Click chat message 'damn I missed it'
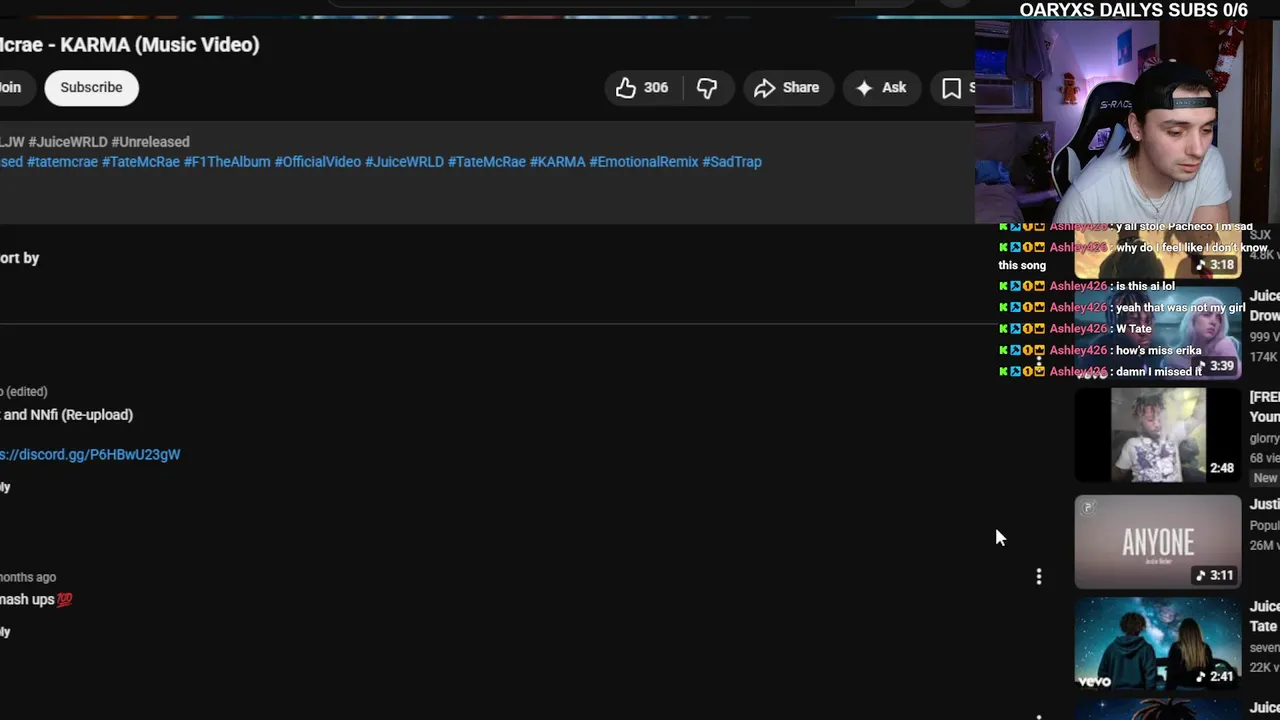The image size is (1280, 720). 1159,371
